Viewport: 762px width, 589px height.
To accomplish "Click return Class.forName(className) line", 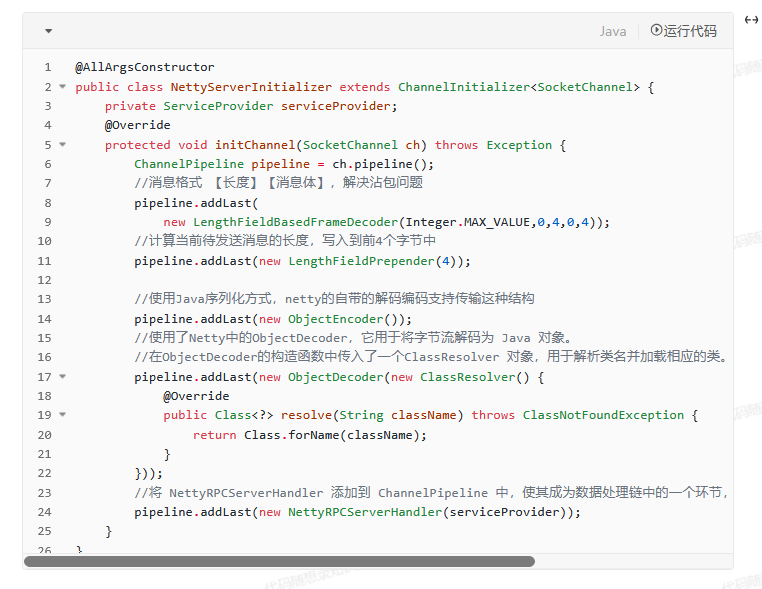I will [310, 435].
